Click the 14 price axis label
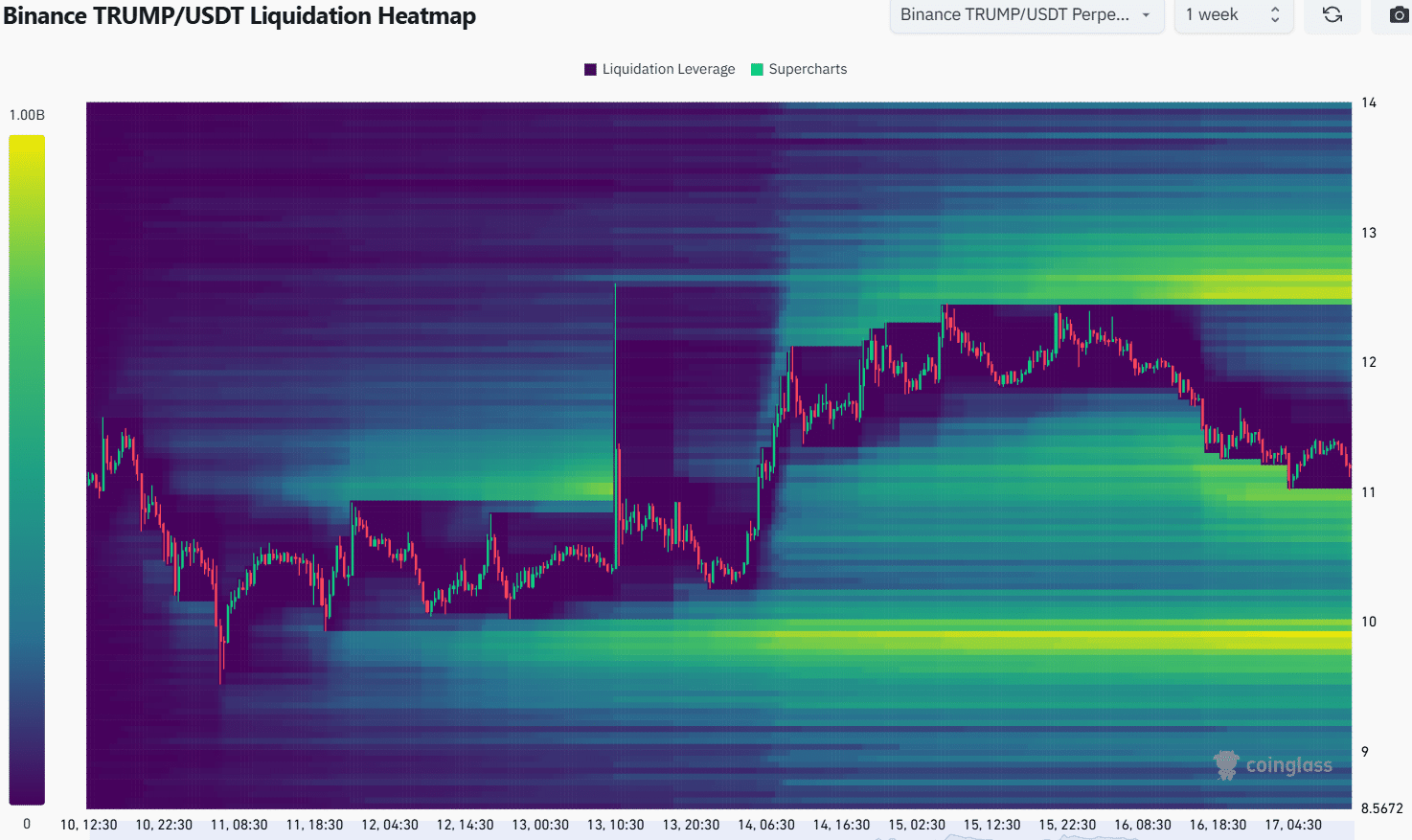This screenshot has width=1412, height=840. [x=1369, y=102]
